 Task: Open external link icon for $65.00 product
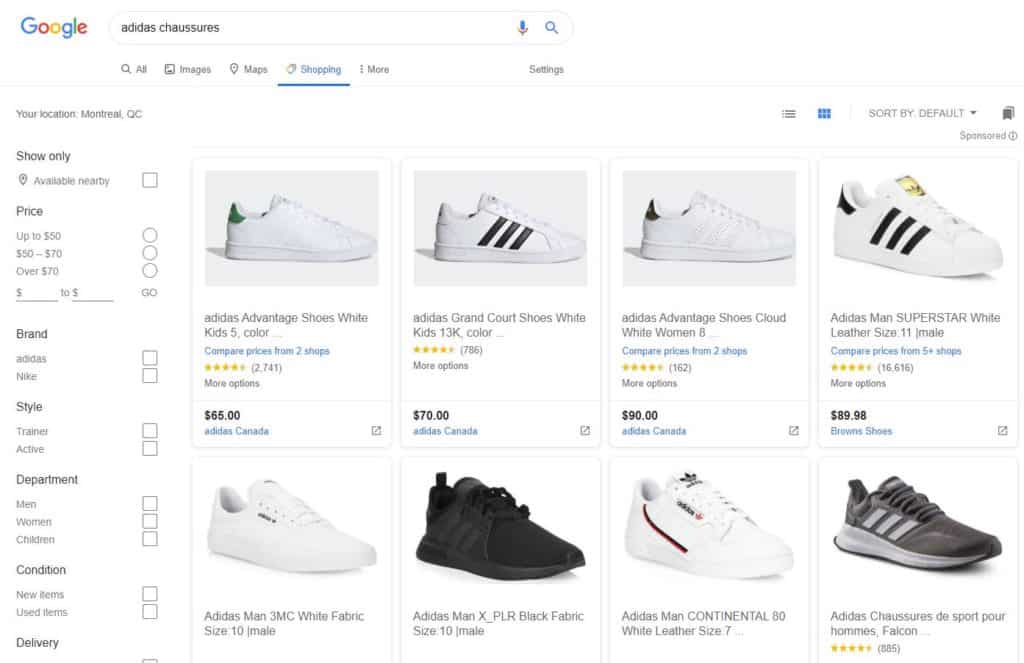click(376, 430)
